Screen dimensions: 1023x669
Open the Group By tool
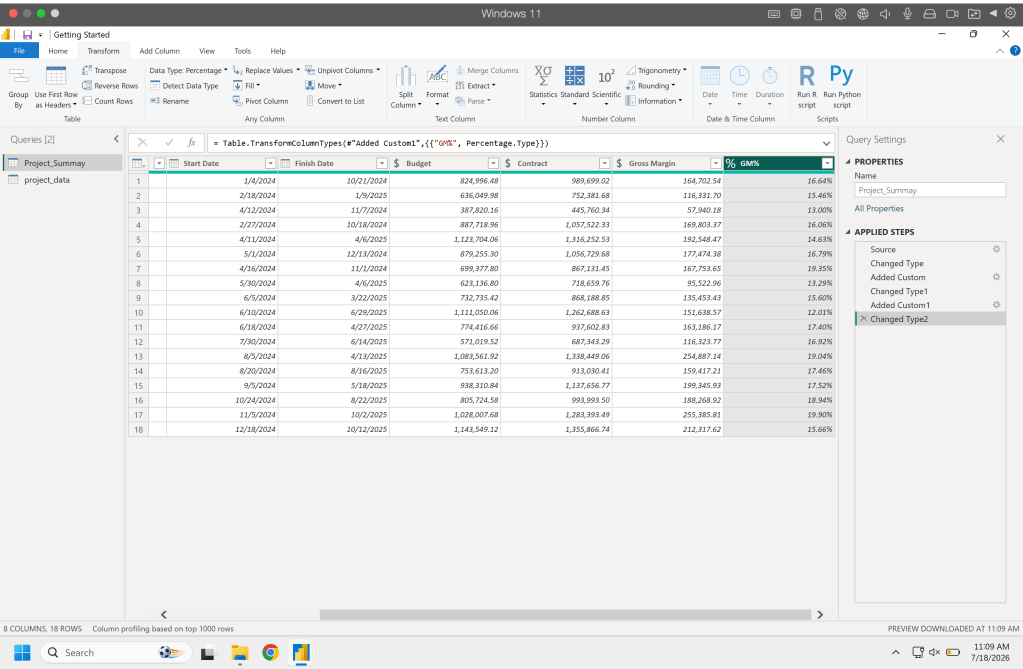click(18, 87)
